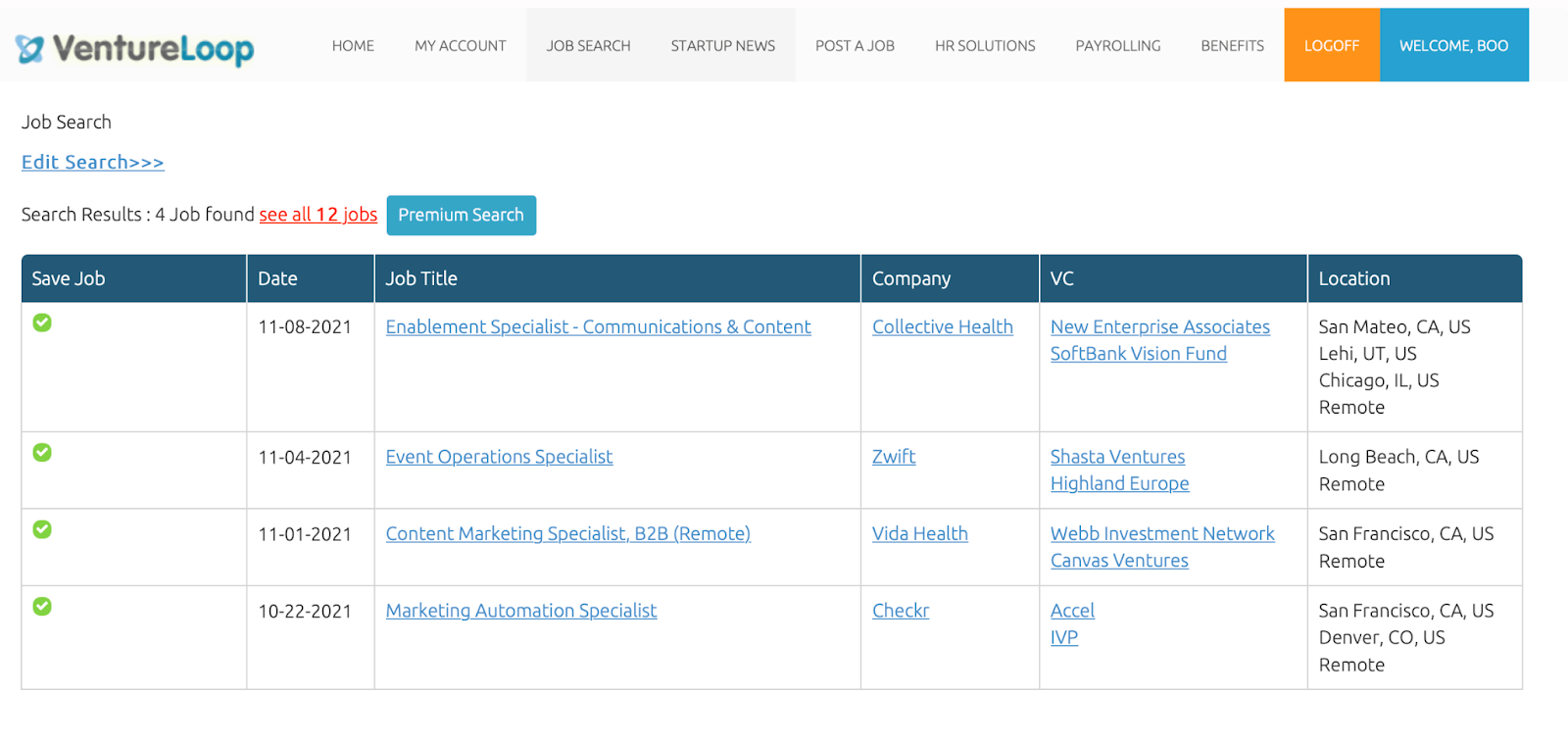Viewport: 1568px width, 743px height.
Task: Open the Shasta Ventures link
Action: point(1118,457)
